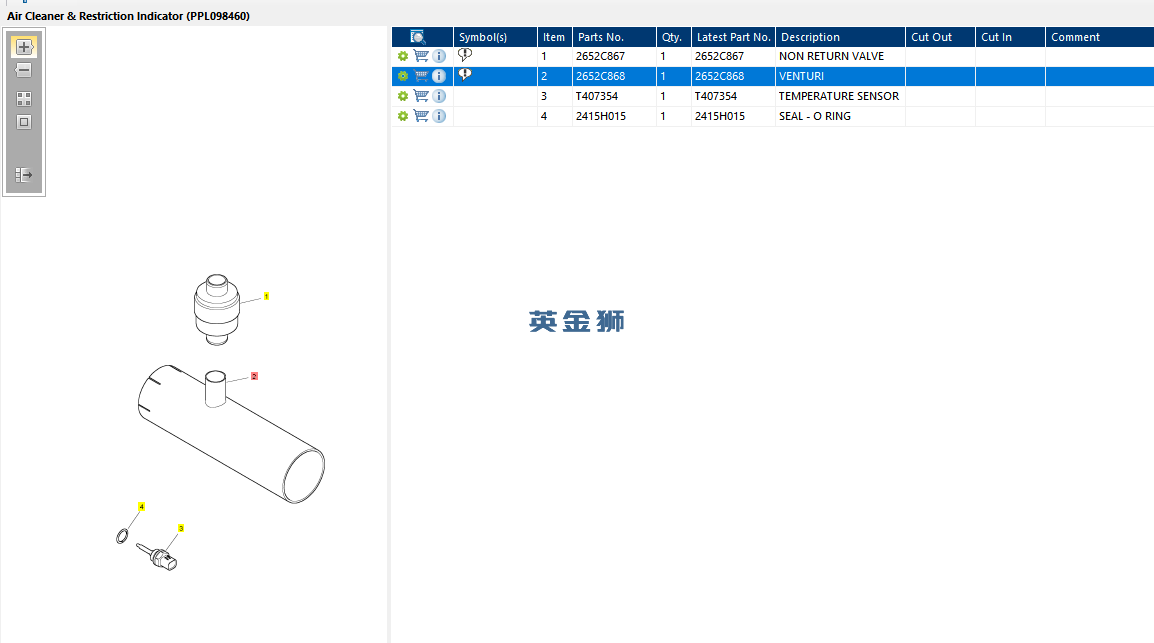The image size is (1154, 643).
Task: Click green gear icon for VENTURI
Action: tap(403, 76)
